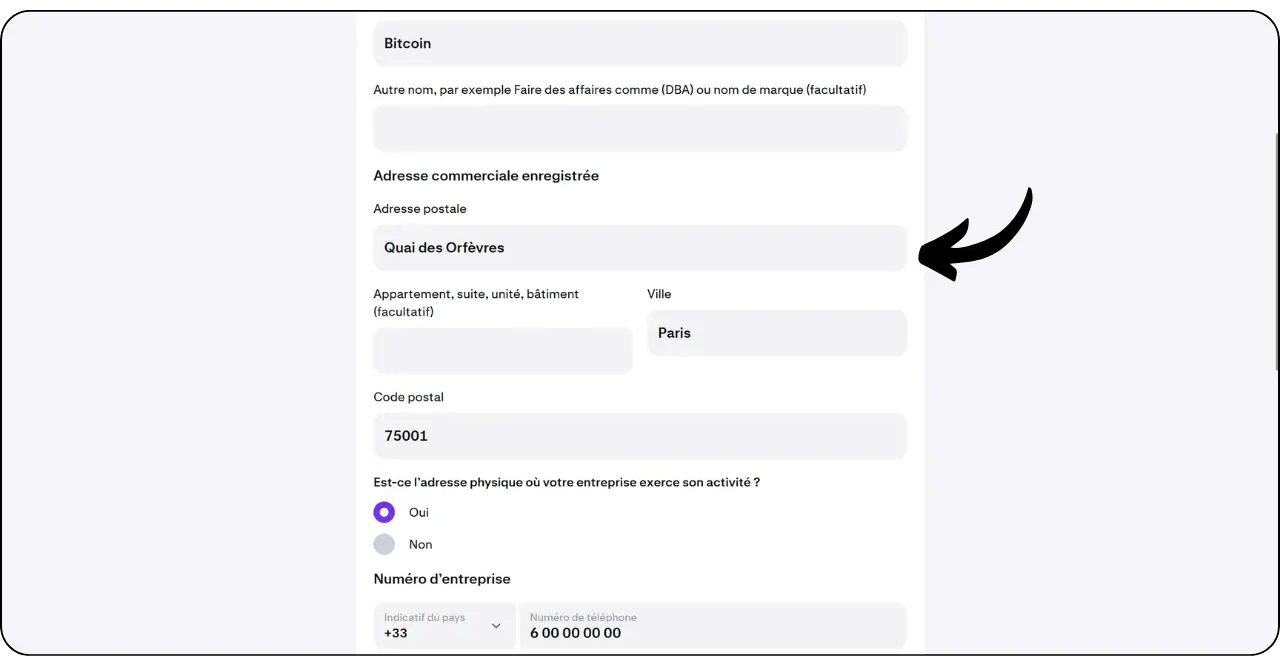Viewport: 1280px width, 666px height.
Task: Expand the country code chevron arrow
Action: click(x=495, y=626)
